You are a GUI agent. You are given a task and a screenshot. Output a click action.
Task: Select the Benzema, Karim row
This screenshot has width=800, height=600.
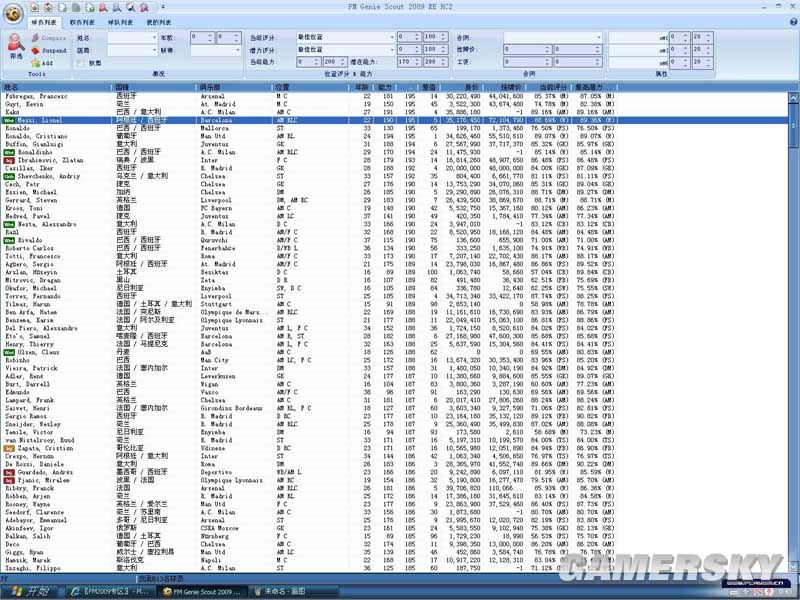394,320
